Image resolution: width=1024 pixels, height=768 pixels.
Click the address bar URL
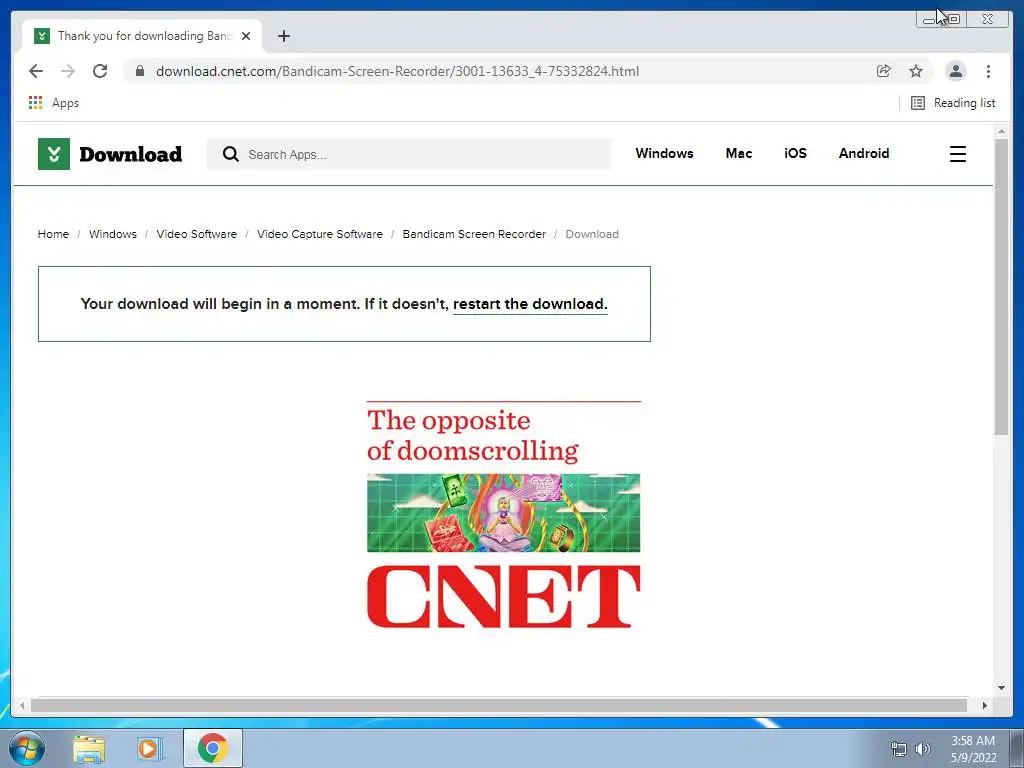click(x=397, y=71)
